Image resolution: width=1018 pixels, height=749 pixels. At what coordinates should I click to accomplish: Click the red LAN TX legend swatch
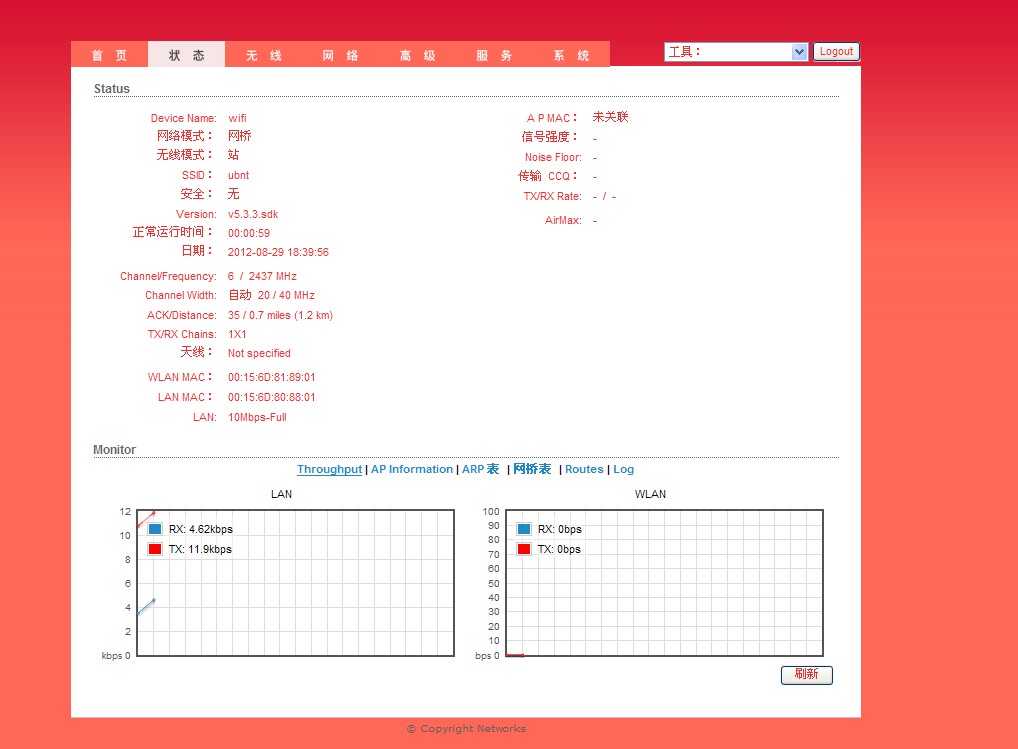155,549
